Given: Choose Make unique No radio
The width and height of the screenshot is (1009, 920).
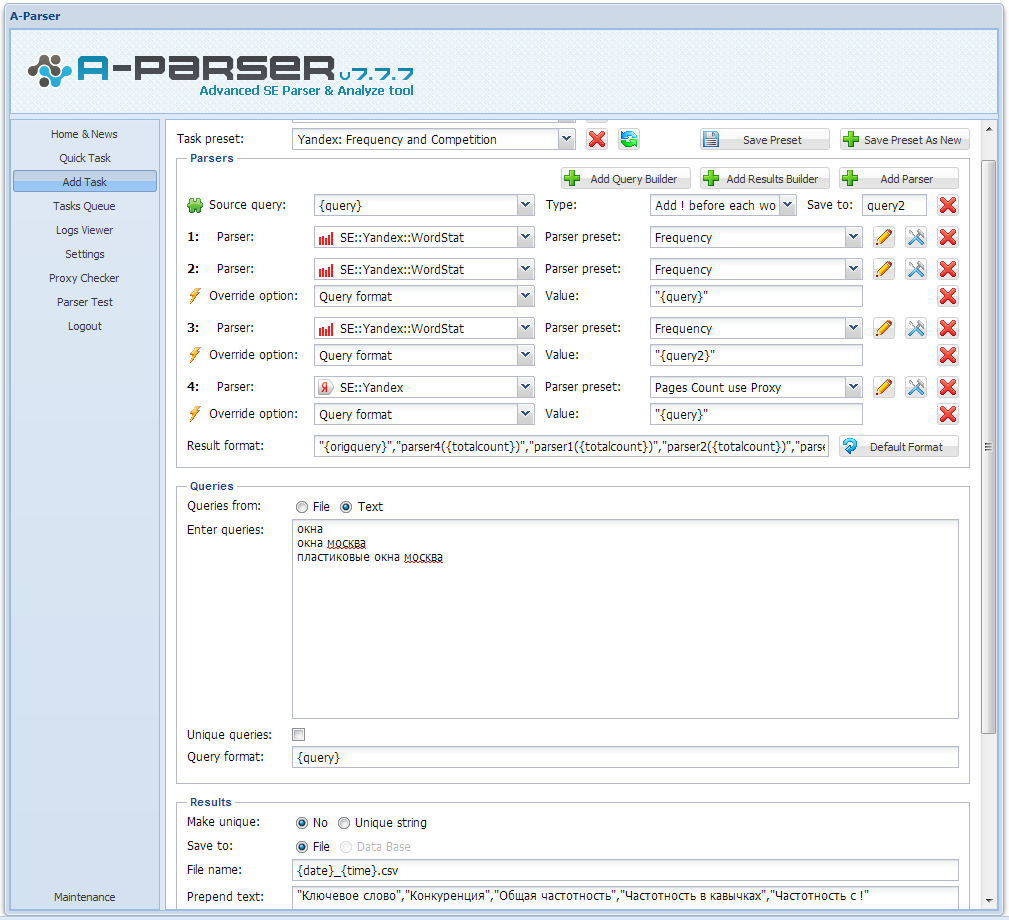Looking at the screenshot, I should point(302,823).
